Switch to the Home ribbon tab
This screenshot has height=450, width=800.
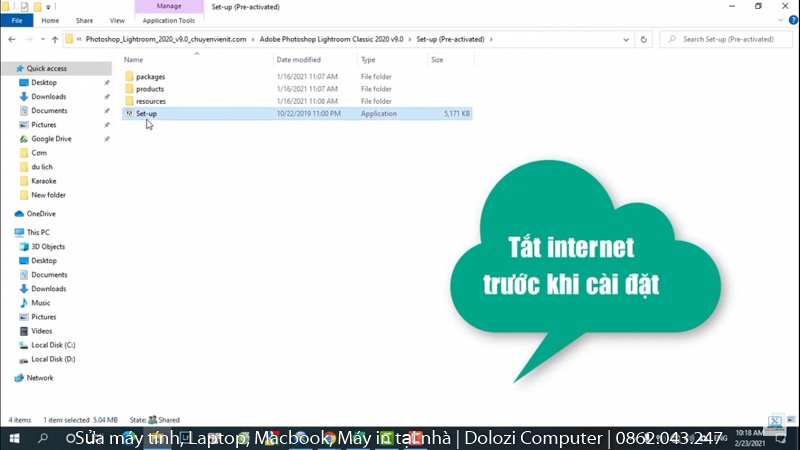tap(50, 20)
